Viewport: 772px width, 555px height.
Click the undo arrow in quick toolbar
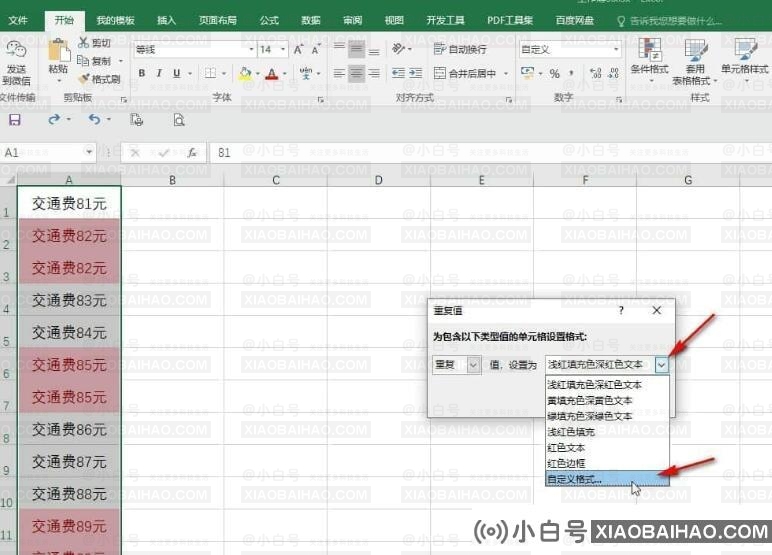94,119
